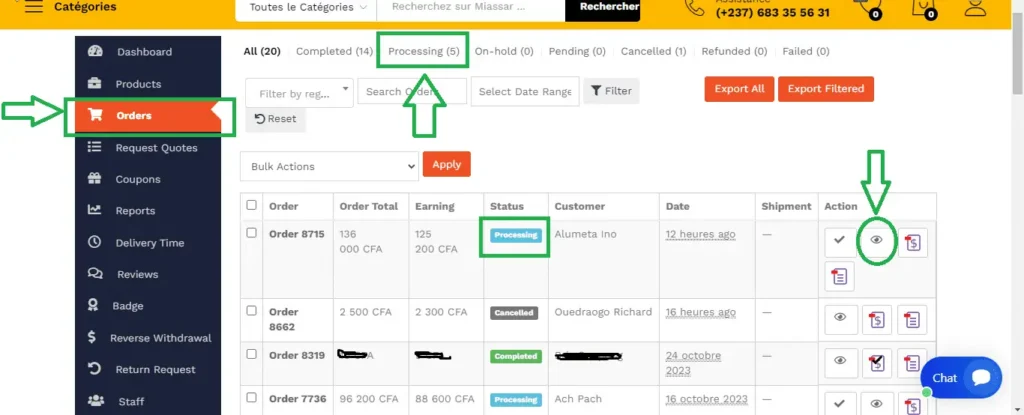
Task: Tick the checkbox for Order 8715
Action: pyautogui.click(x=252, y=234)
